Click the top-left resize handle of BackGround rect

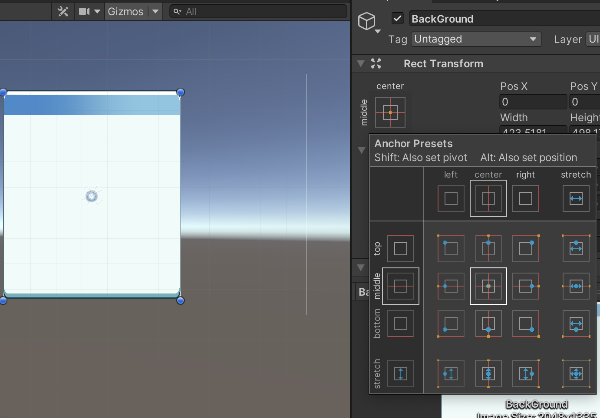(x=3, y=92)
